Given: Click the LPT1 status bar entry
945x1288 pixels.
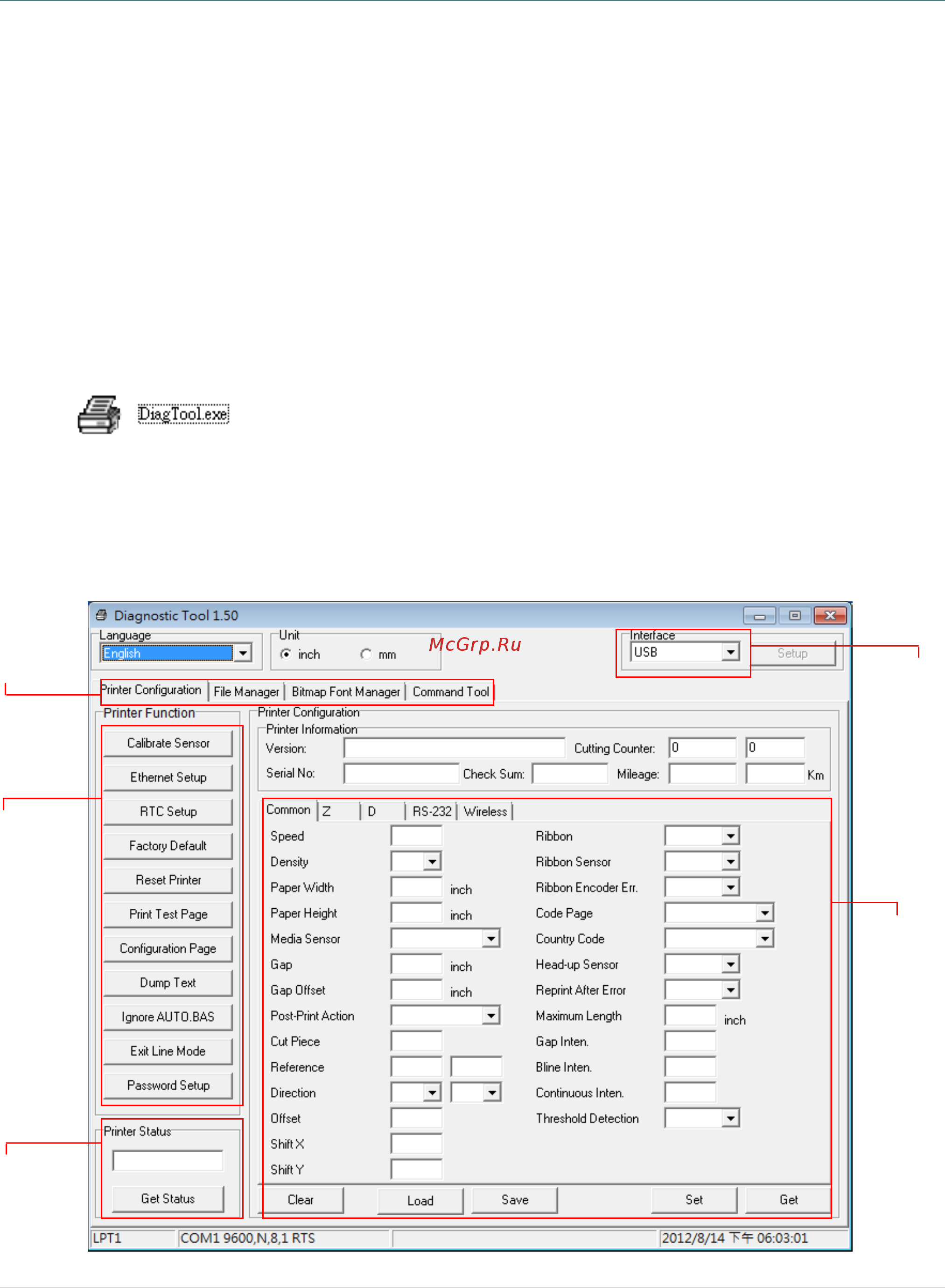Looking at the screenshot, I should pyautogui.click(x=133, y=1238).
